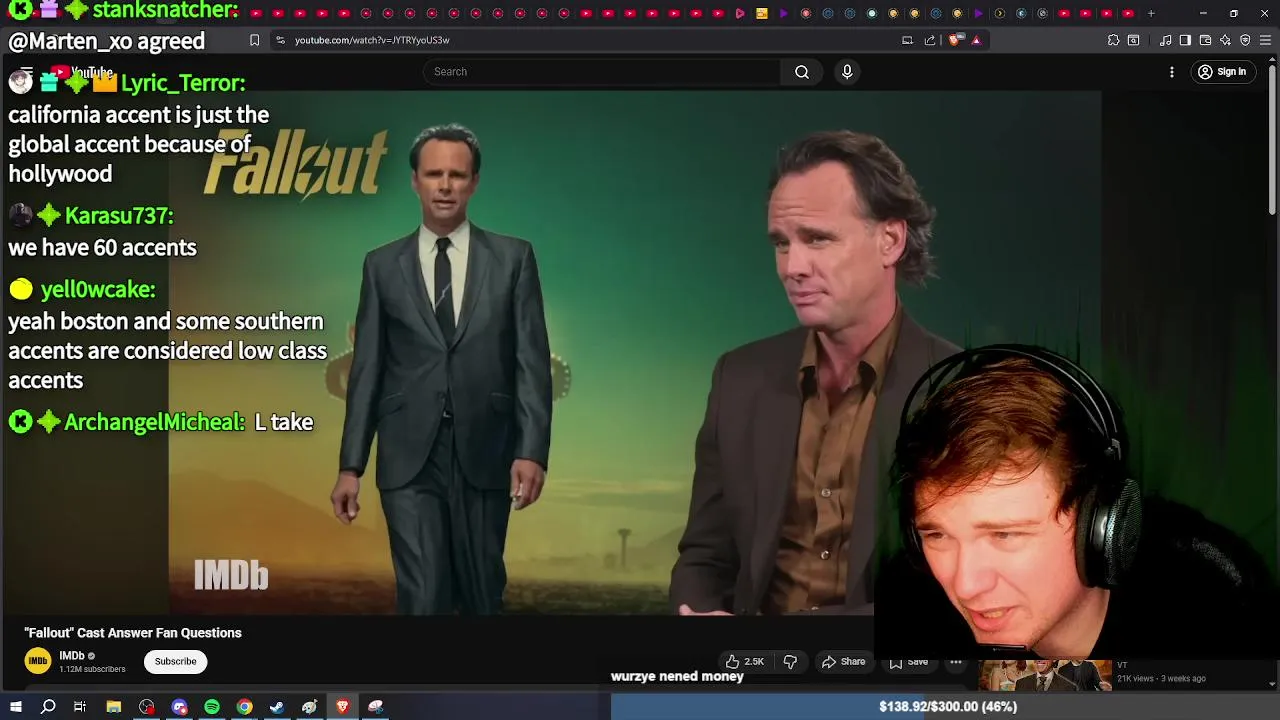
Task: Open Brave music note playlist icon
Action: point(1165,40)
